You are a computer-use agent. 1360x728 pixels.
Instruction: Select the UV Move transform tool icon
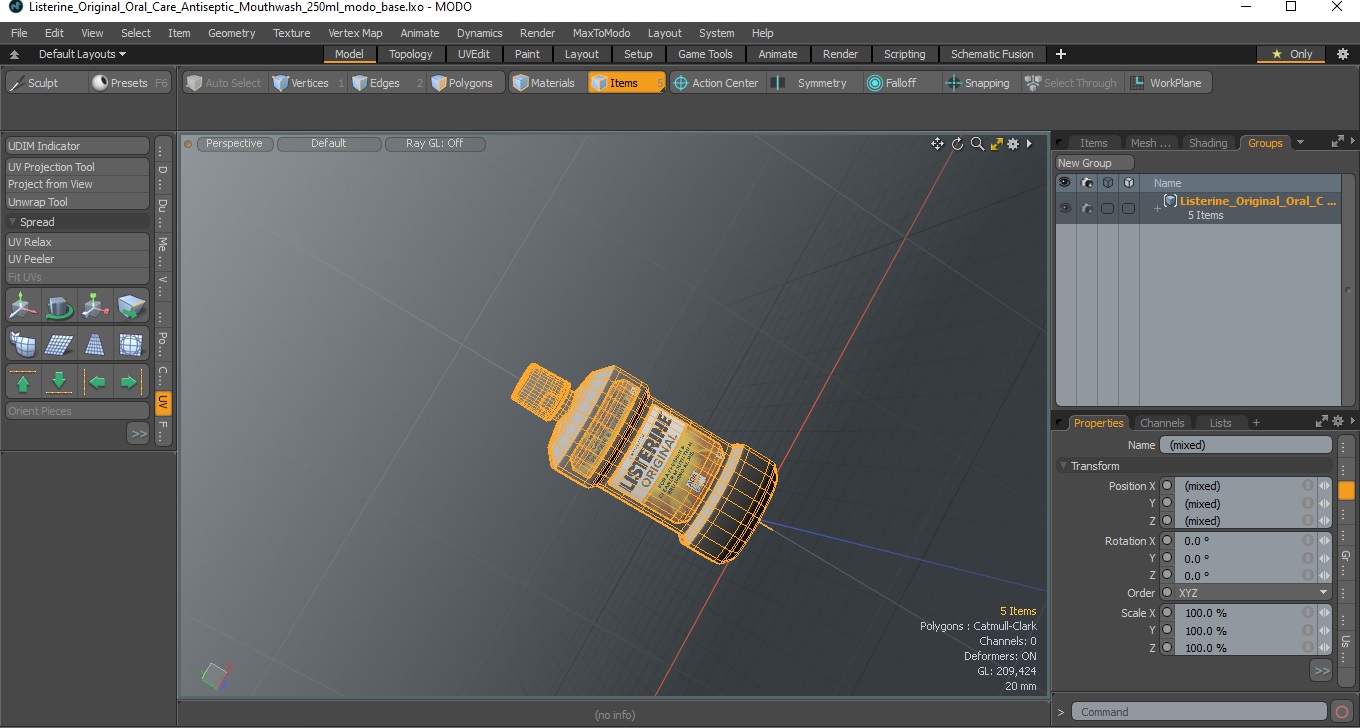tap(23, 306)
